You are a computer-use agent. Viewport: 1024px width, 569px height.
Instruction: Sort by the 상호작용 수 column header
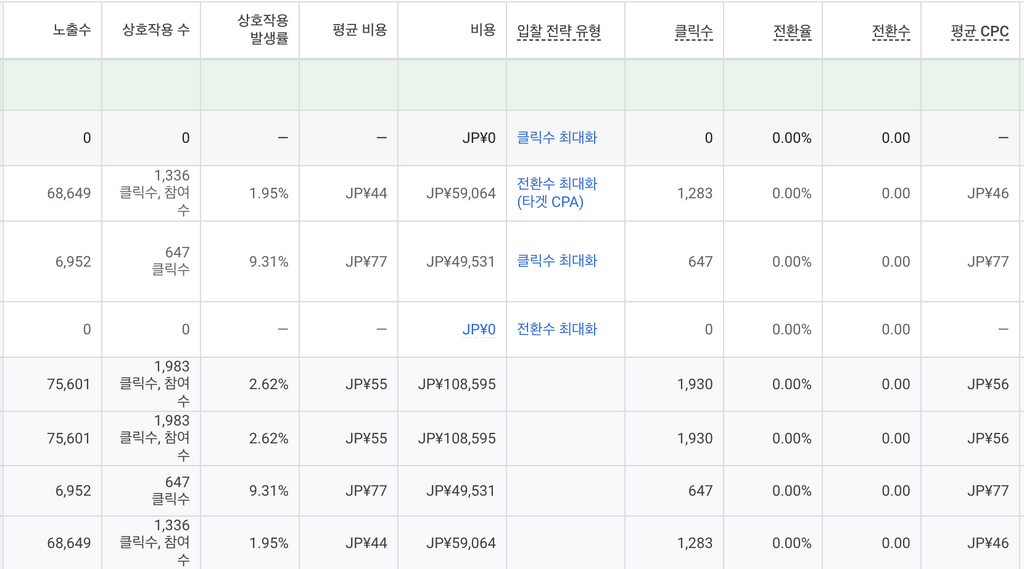[156, 30]
